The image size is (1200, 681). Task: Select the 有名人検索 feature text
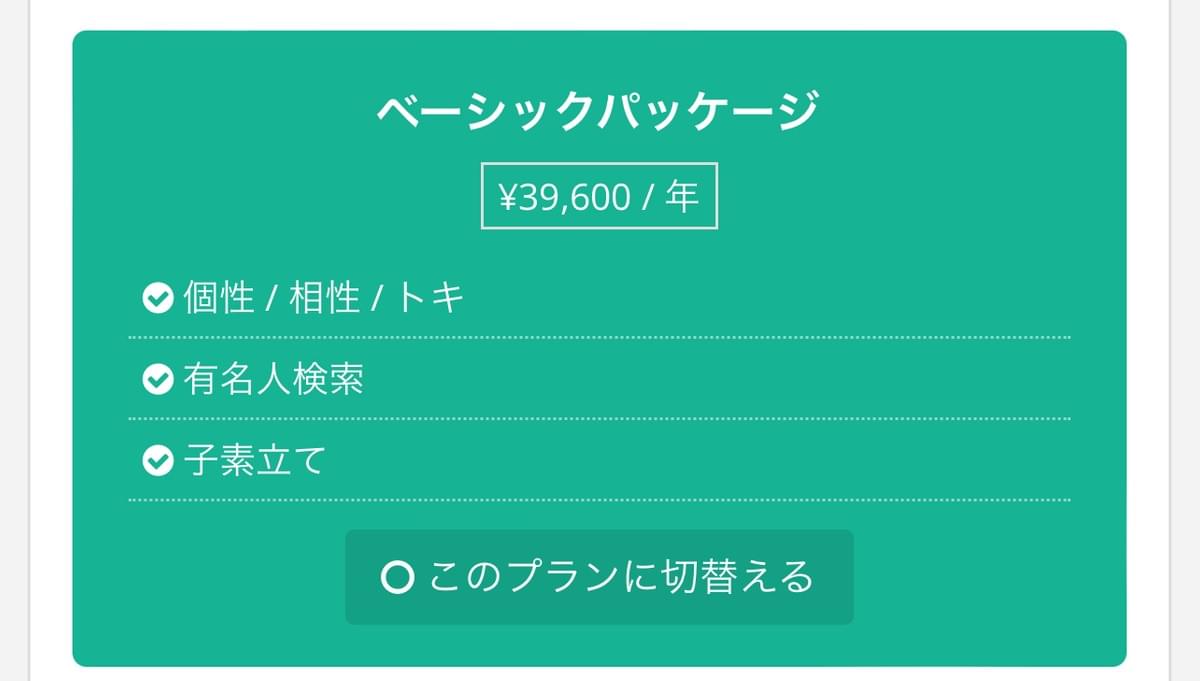pos(273,380)
